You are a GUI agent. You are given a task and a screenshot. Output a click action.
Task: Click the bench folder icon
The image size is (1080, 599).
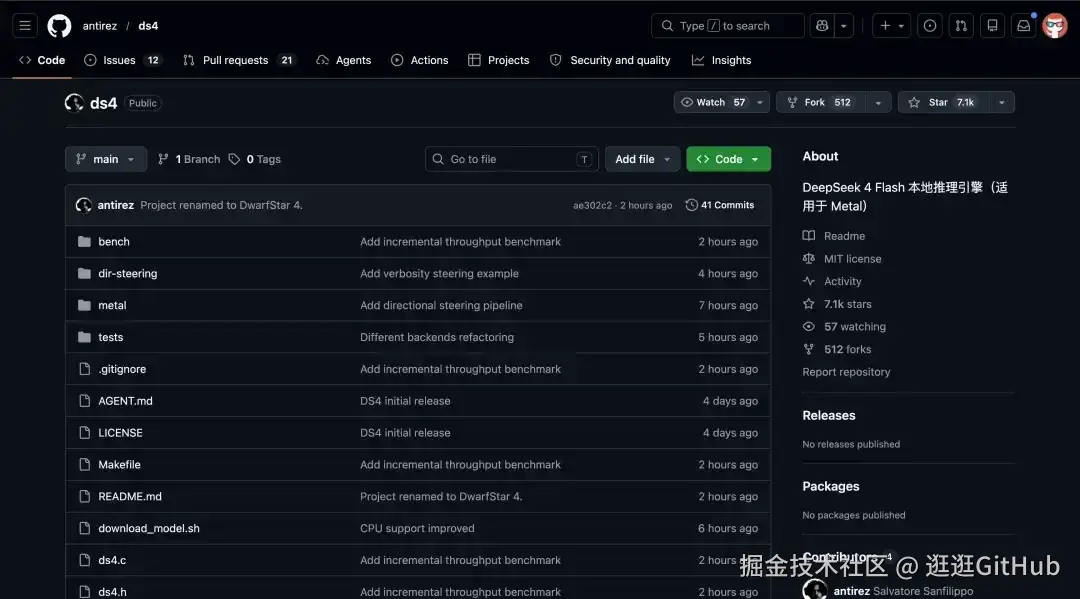84,242
